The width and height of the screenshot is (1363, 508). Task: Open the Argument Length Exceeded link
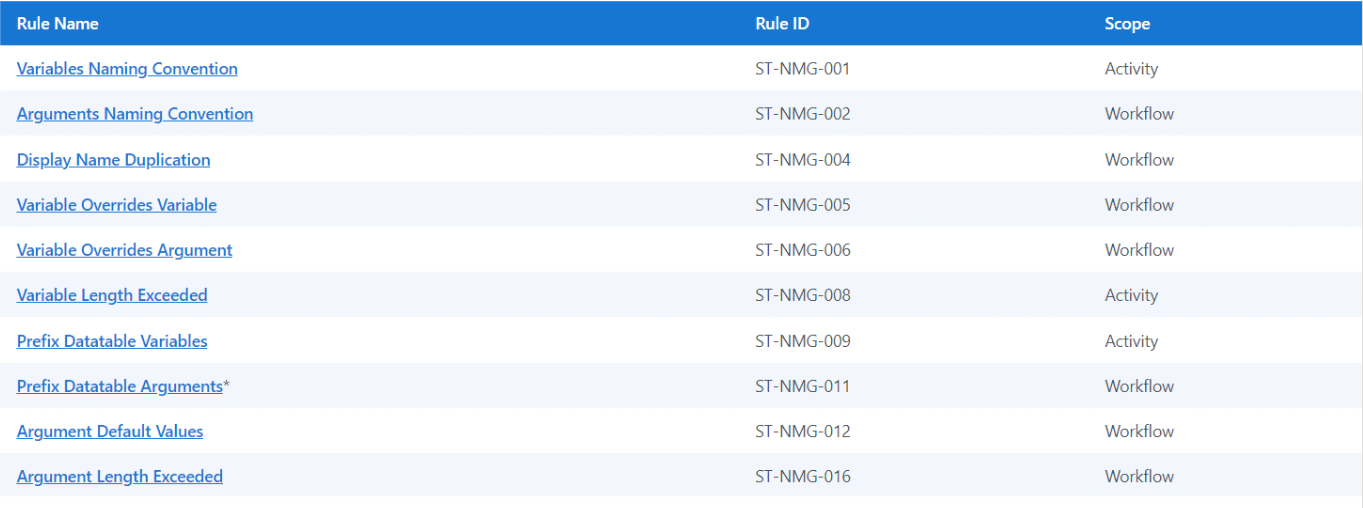[x=120, y=477]
